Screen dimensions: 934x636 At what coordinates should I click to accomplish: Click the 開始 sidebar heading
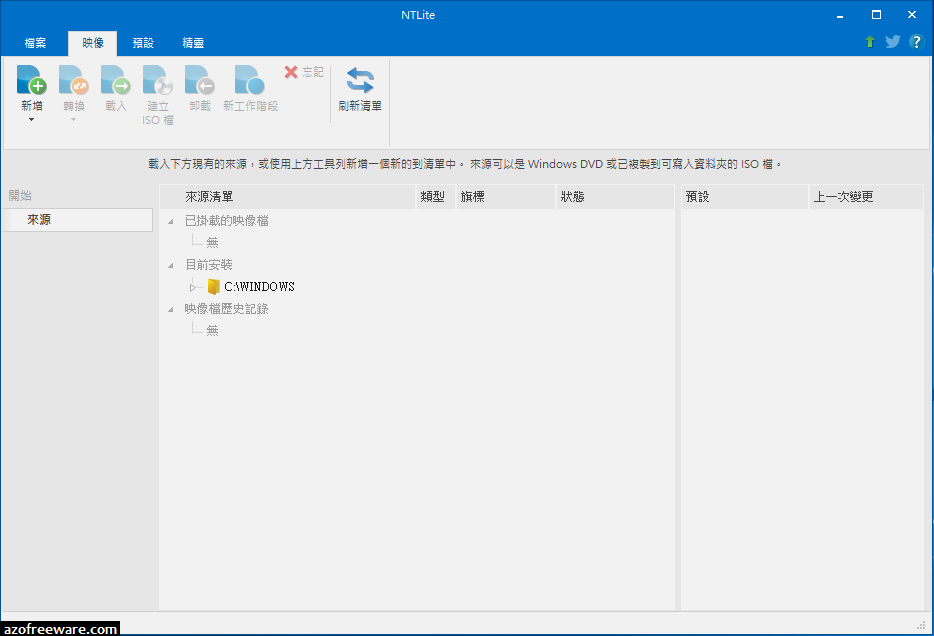(20, 195)
